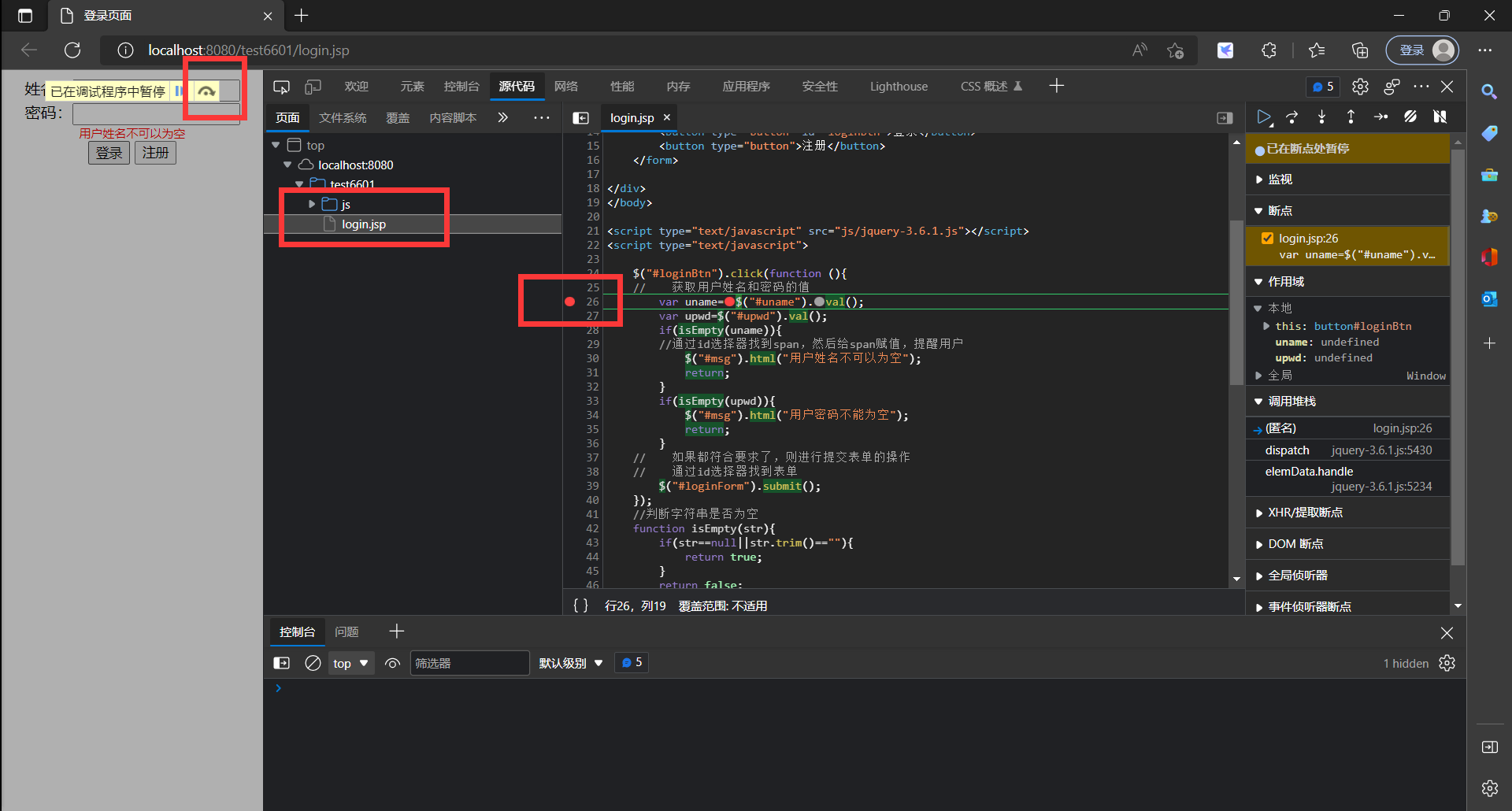Image resolution: width=1512 pixels, height=811 pixels.
Task: Click the 注册 button on the page
Action: (155, 153)
